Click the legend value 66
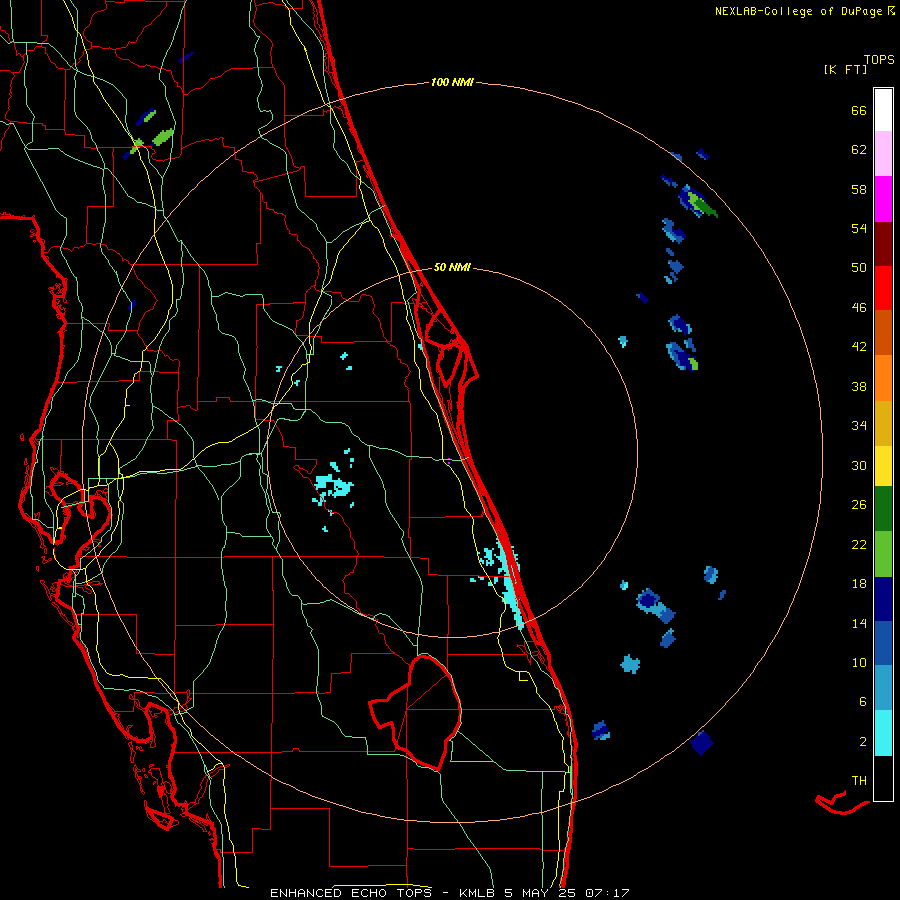This screenshot has height=900, width=900. pos(859,110)
